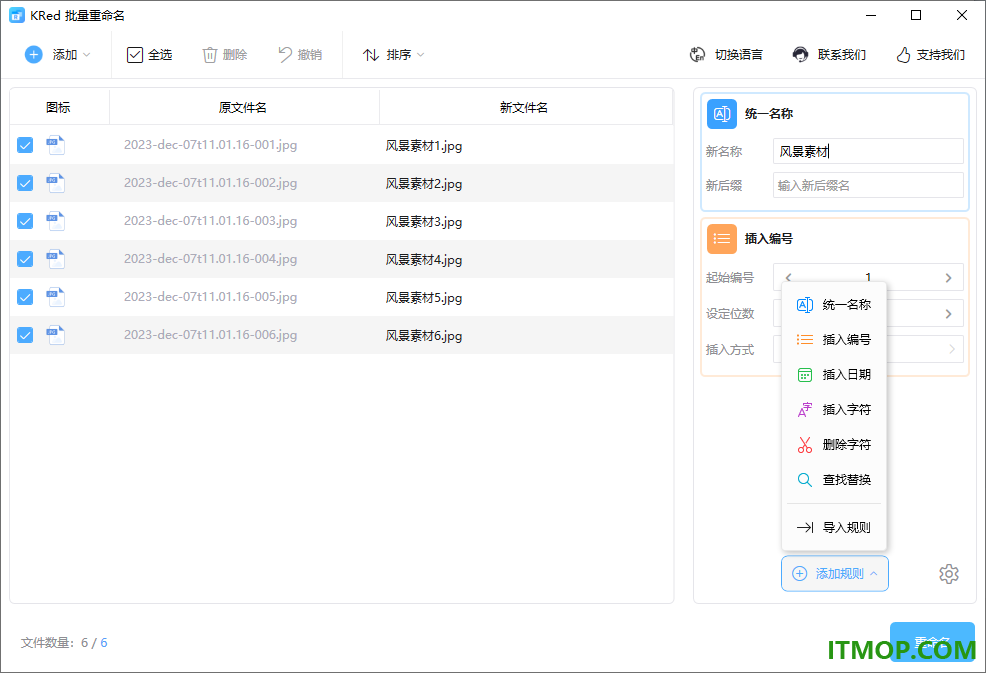Click the blue plus Add icon
986x673 pixels.
(x=33, y=55)
